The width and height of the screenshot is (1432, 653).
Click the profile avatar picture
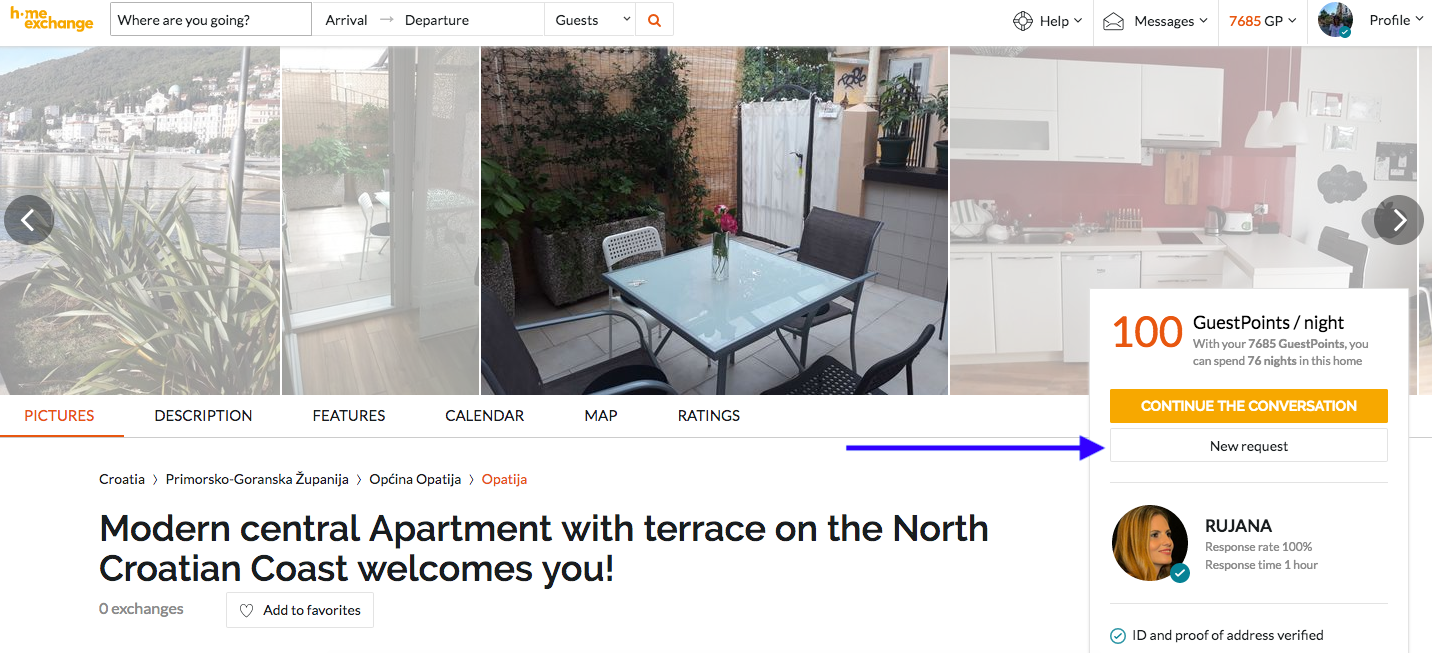click(1336, 20)
